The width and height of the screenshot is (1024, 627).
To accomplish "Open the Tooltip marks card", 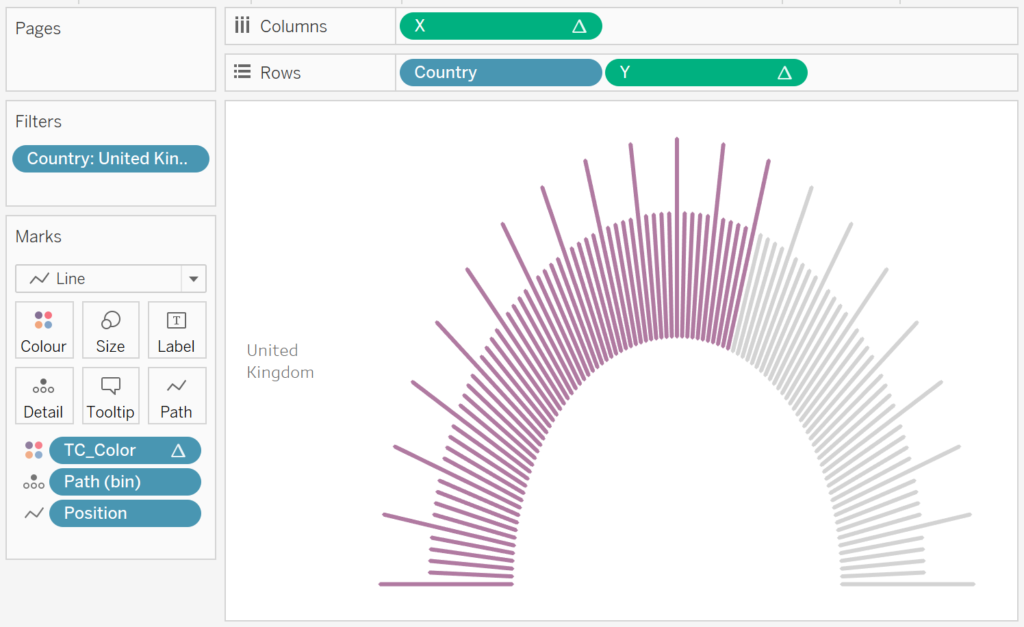I will [x=110, y=396].
